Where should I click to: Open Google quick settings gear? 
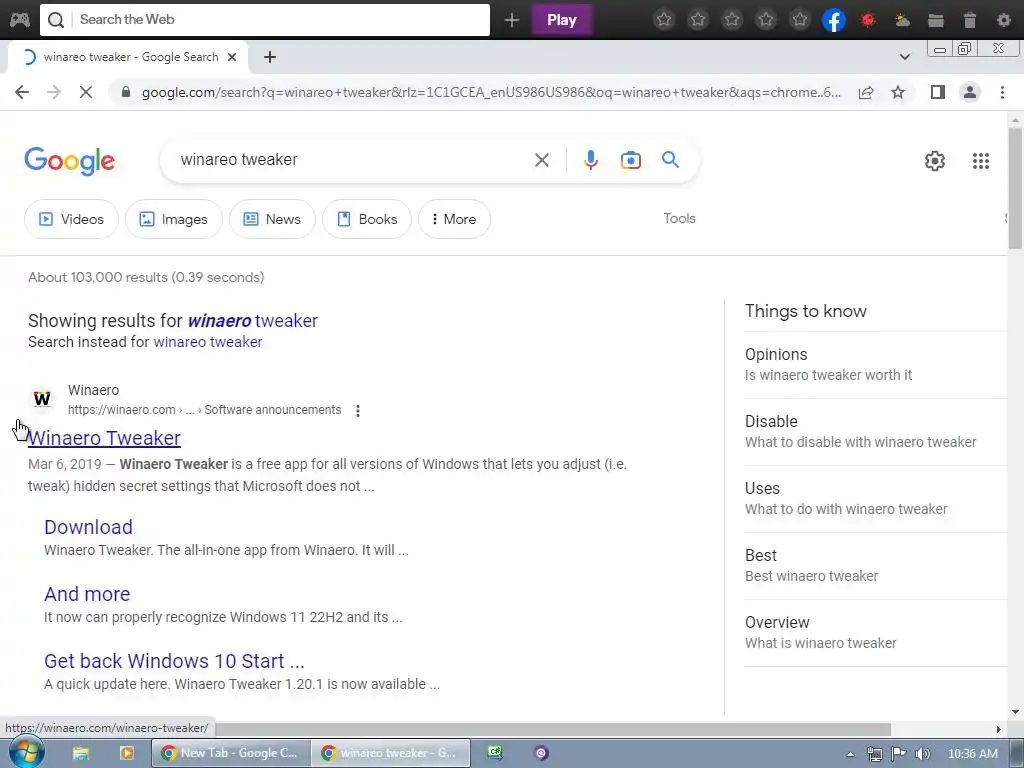click(x=935, y=161)
